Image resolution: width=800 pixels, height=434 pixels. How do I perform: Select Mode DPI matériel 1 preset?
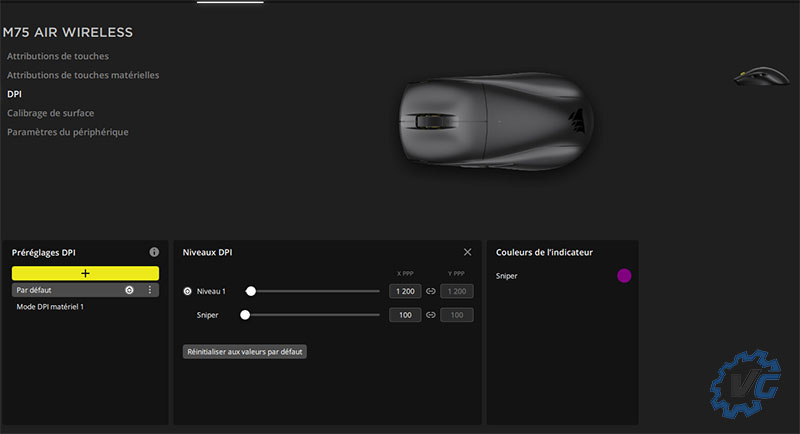(x=50, y=307)
